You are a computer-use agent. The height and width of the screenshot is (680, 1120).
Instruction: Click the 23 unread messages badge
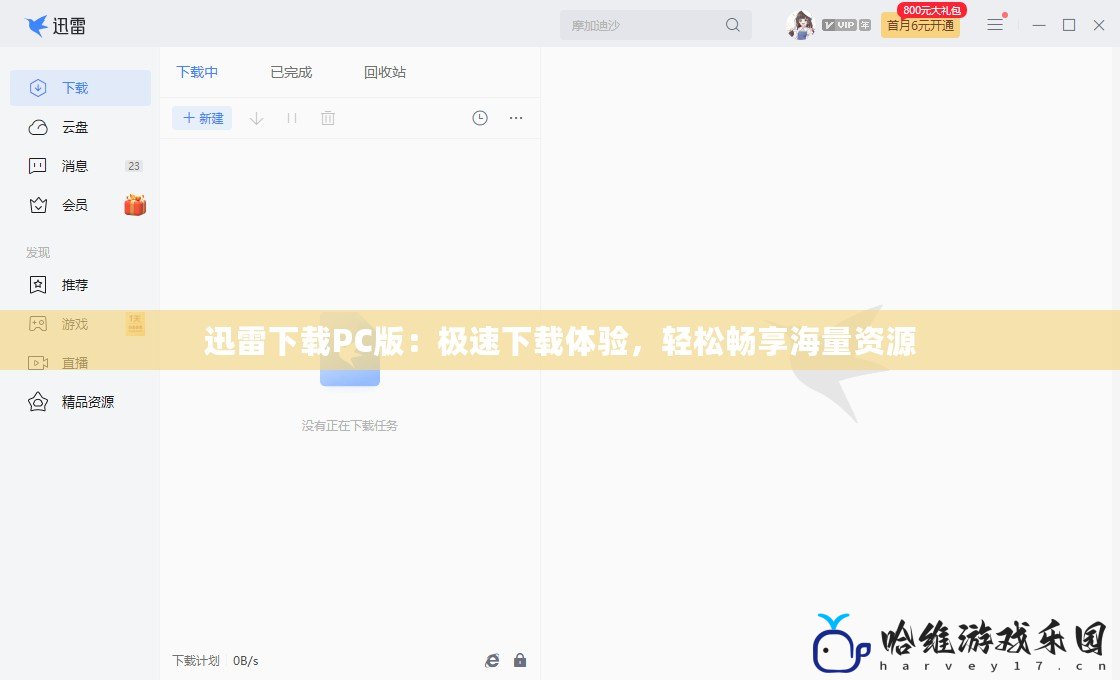(134, 166)
